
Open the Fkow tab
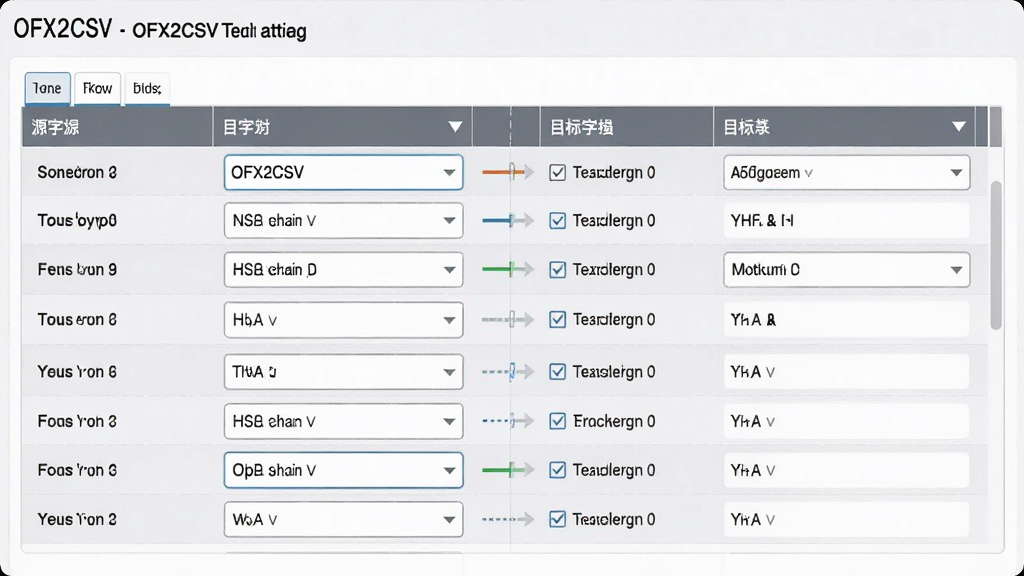point(97,88)
